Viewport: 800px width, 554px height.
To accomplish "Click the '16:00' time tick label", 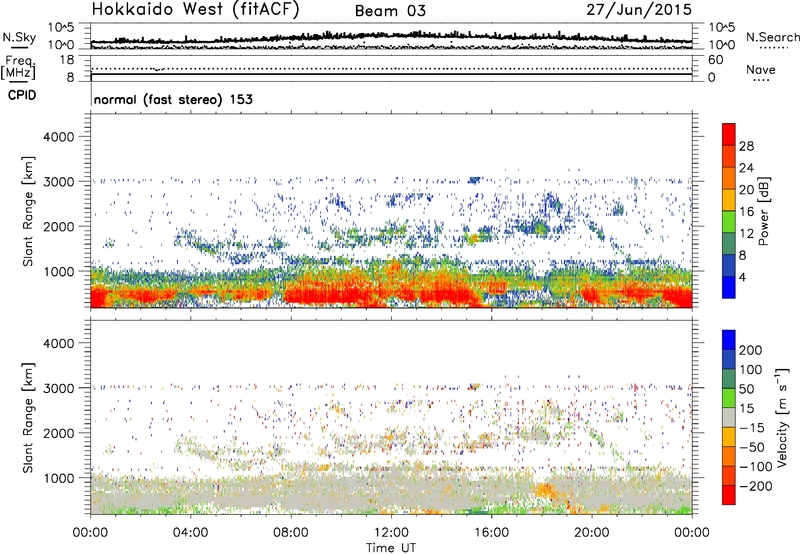I will [491, 533].
